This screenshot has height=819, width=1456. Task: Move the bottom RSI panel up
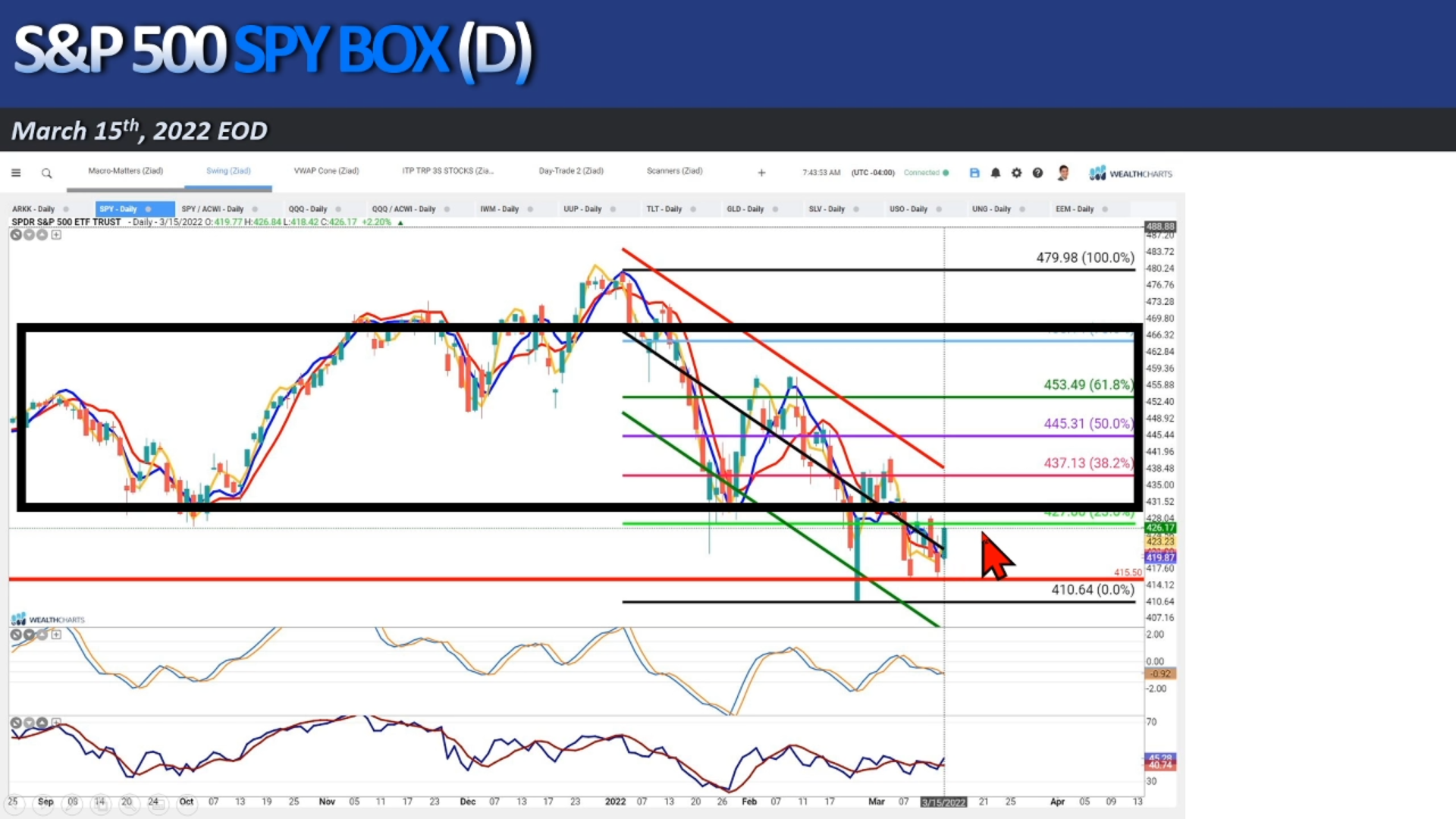(x=42, y=723)
